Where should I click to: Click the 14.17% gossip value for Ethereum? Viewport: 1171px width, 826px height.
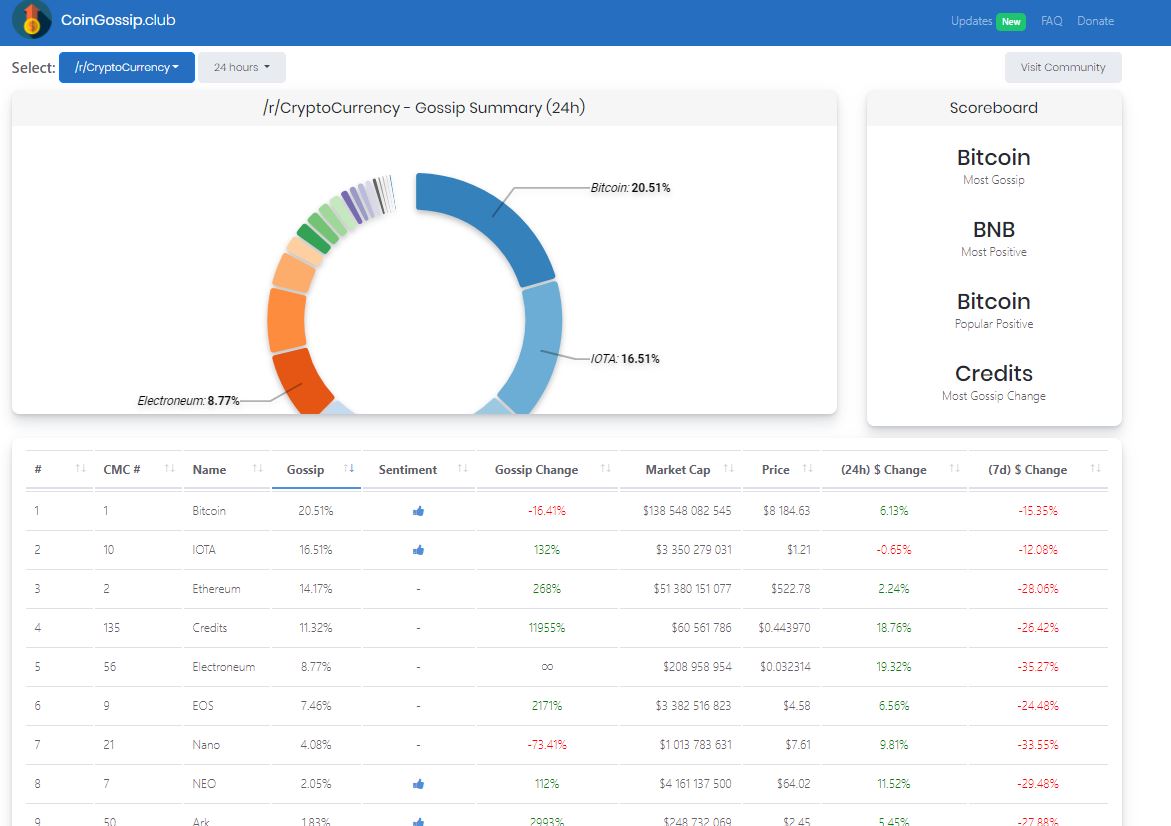click(x=316, y=589)
